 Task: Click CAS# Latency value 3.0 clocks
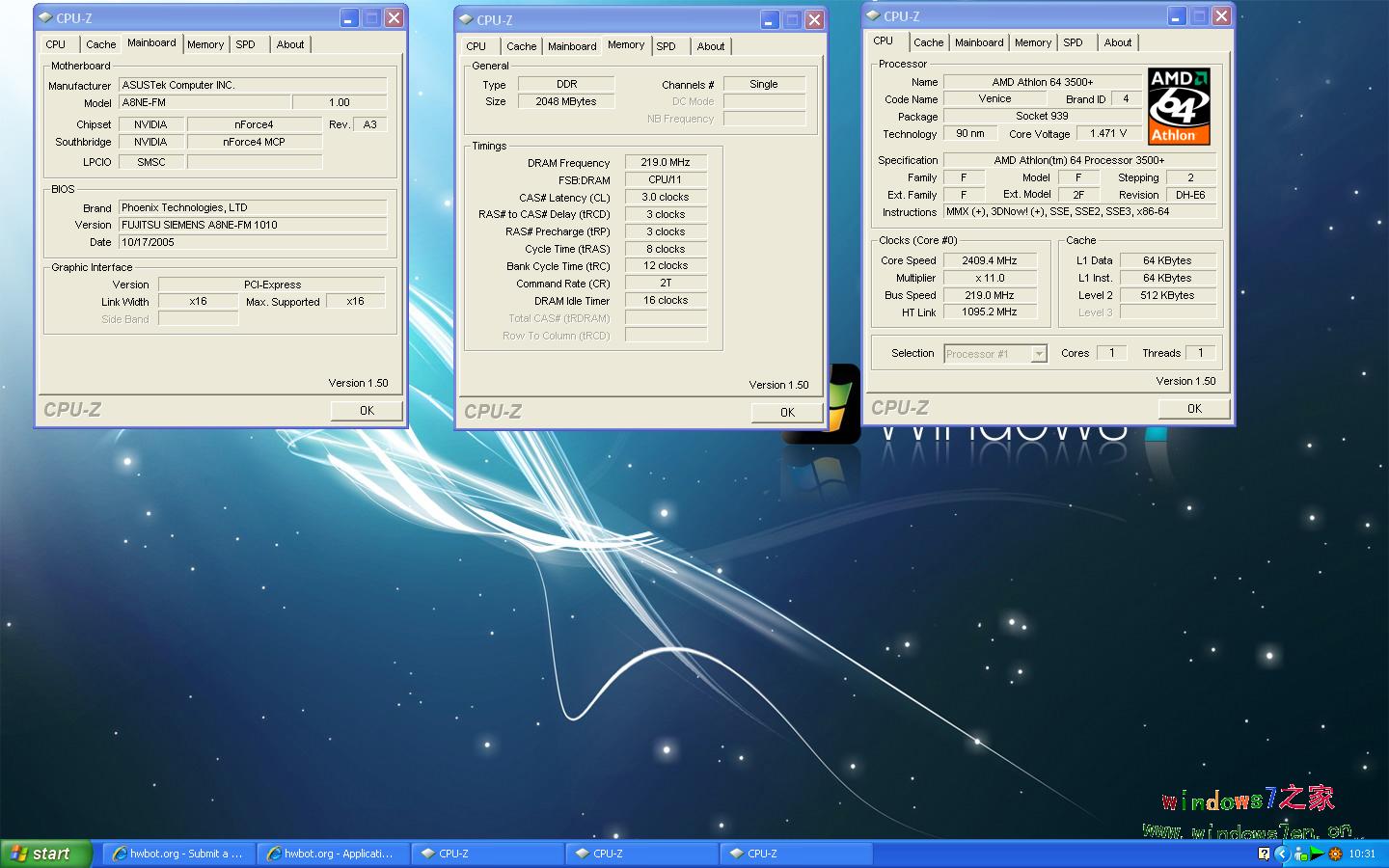666,197
